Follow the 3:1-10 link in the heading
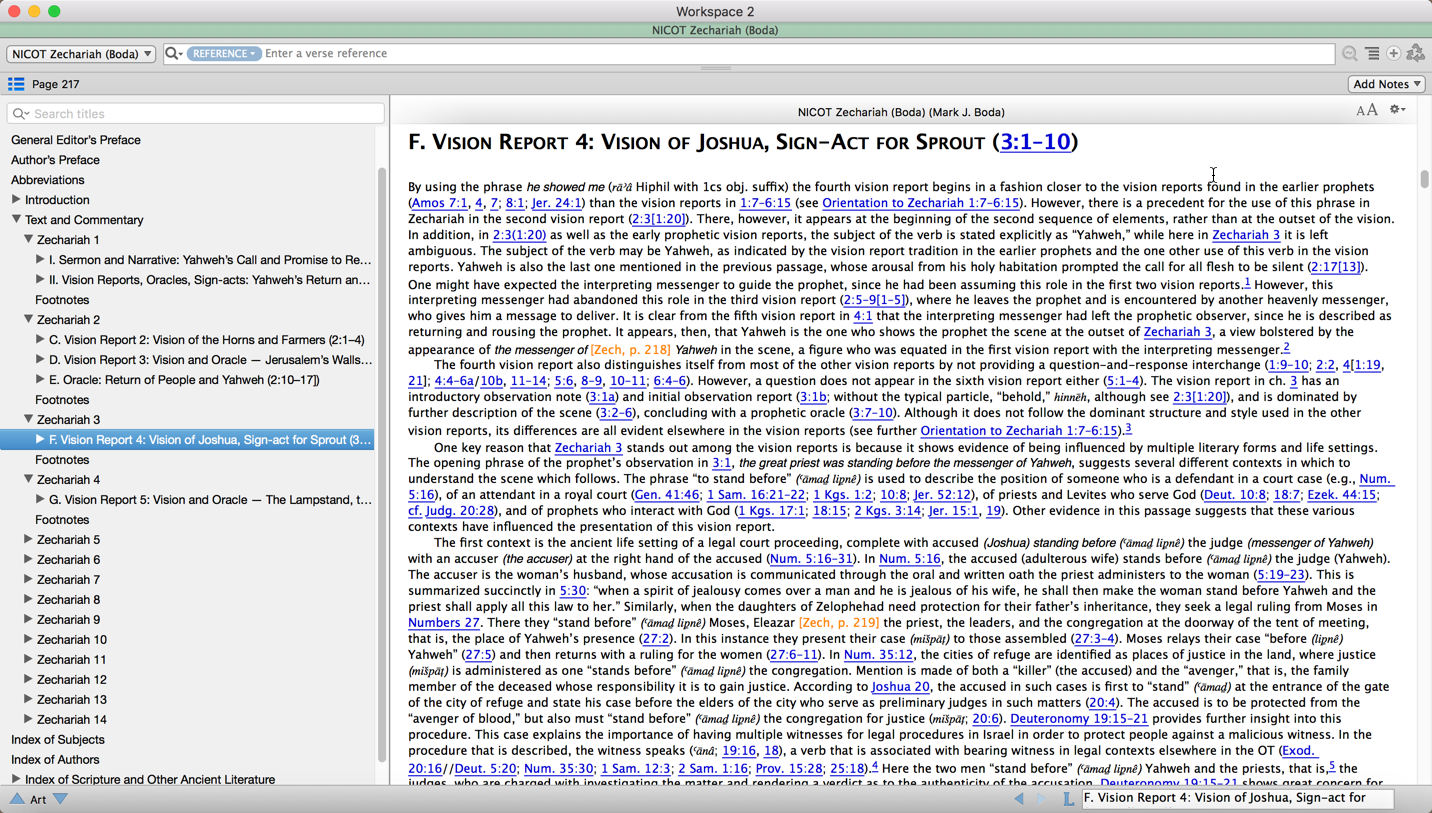The width and height of the screenshot is (1432, 813). point(1035,142)
